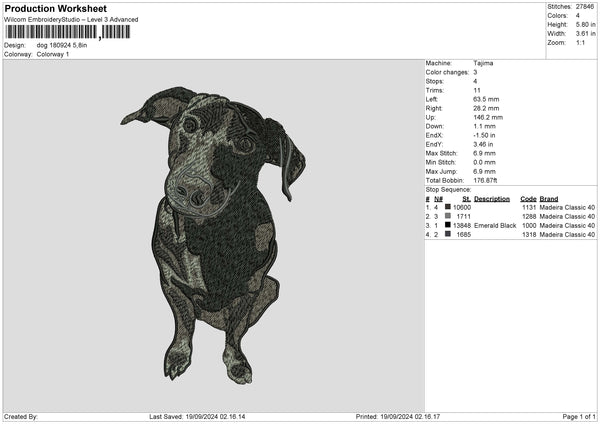This screenshot has width=600, height=424.
Task: Click the Max Stitch value
Action: (x=484, y=153)
